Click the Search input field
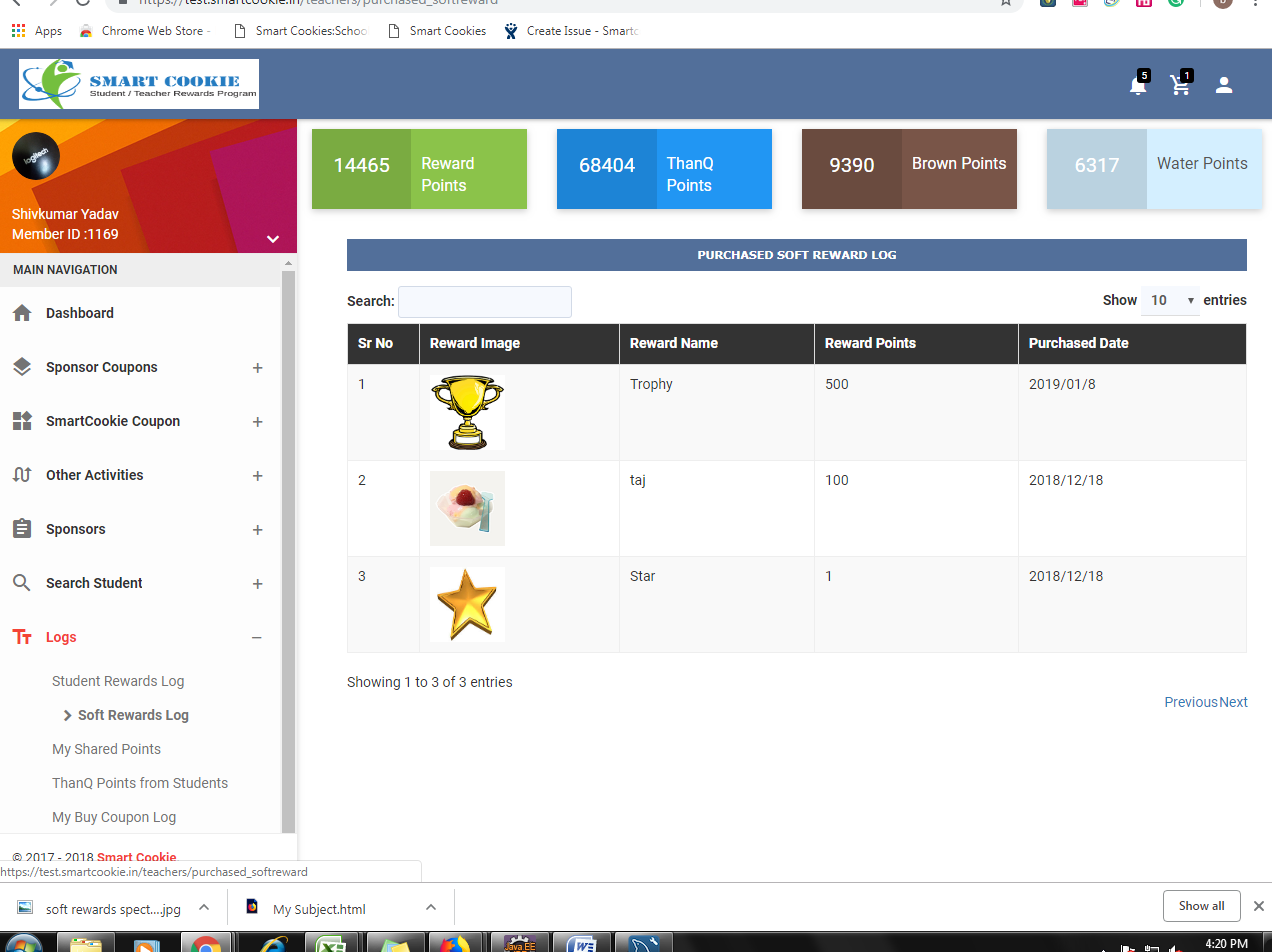Viewport: 1272px width, 952px height. click(485, 301)
